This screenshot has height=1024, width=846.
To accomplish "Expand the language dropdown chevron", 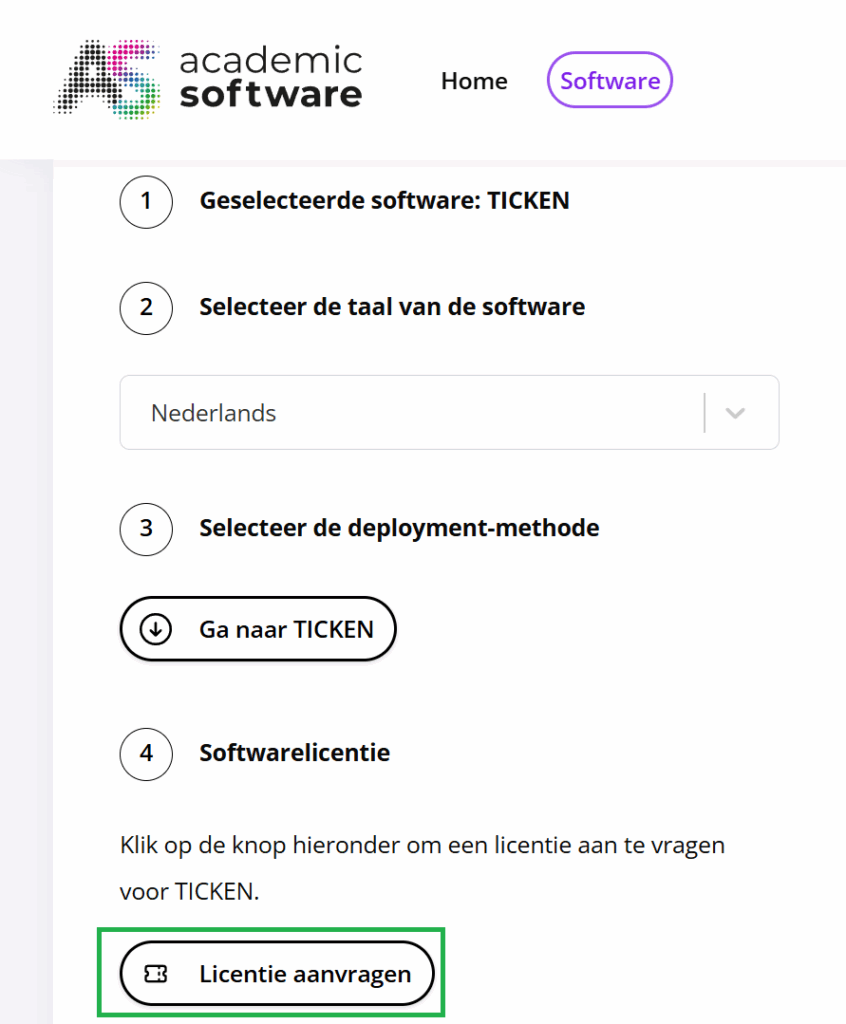I will pos(735,413).
